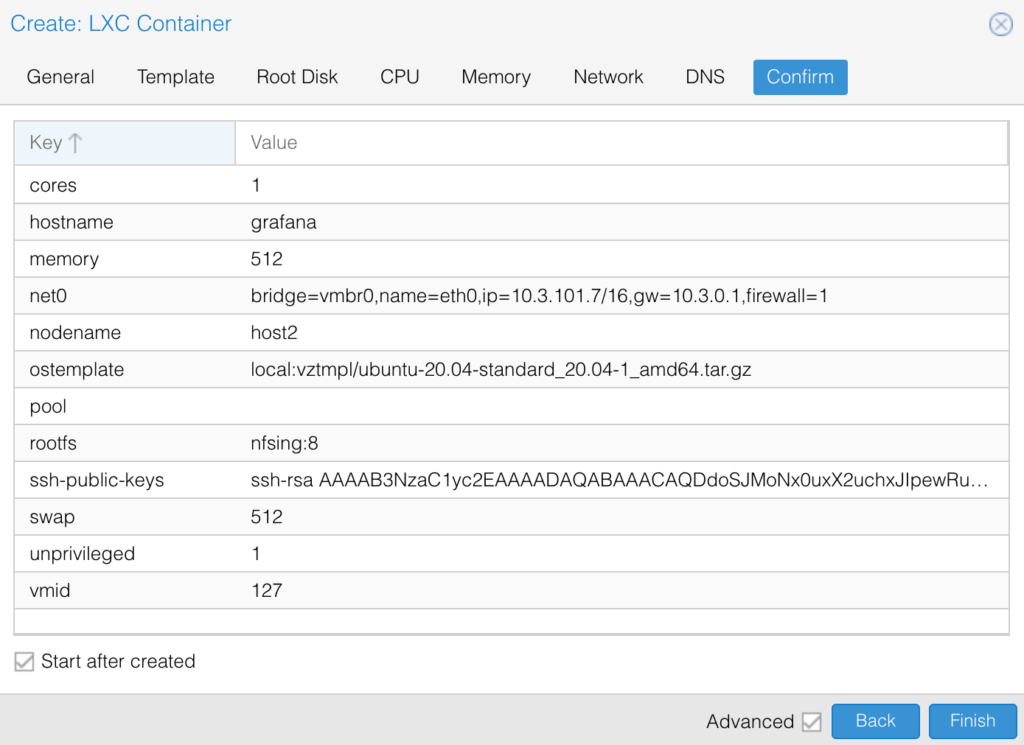Sort by the Key column header
The height and width of the screenshot is (745, 1024).
click(124, 142)
